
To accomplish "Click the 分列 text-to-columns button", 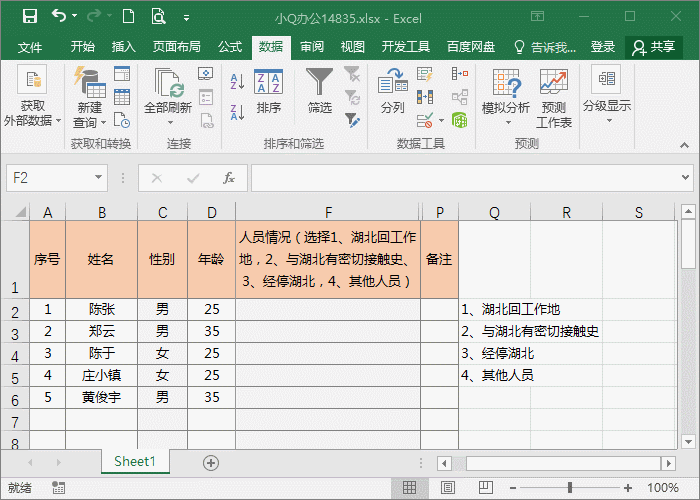I will [x=393, y=92].
